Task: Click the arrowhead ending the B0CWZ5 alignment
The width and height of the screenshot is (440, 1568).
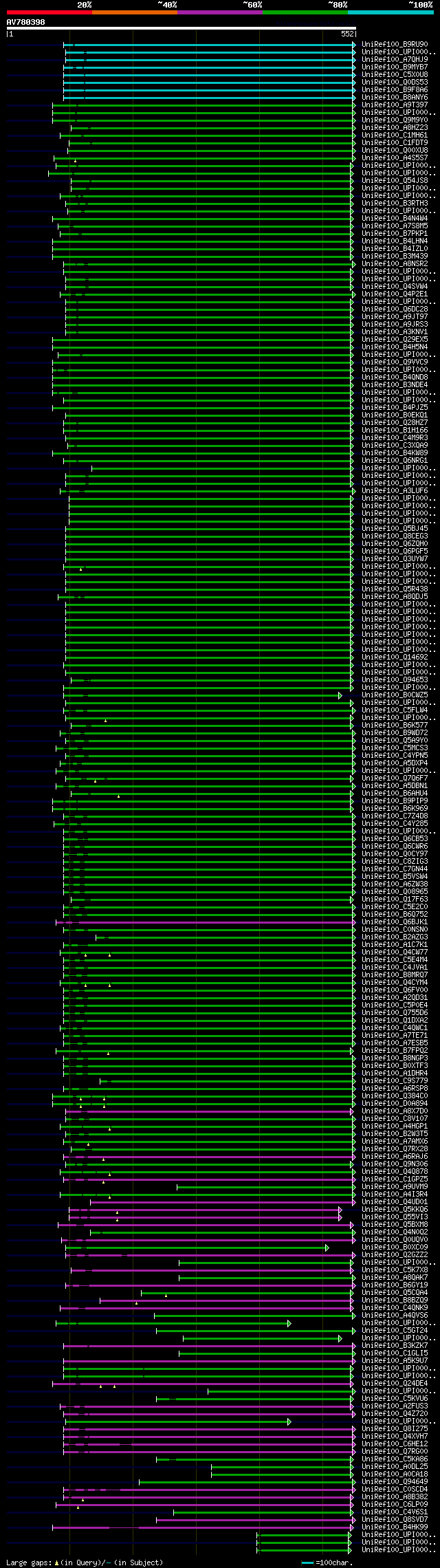Action: [x=340, y=695]
